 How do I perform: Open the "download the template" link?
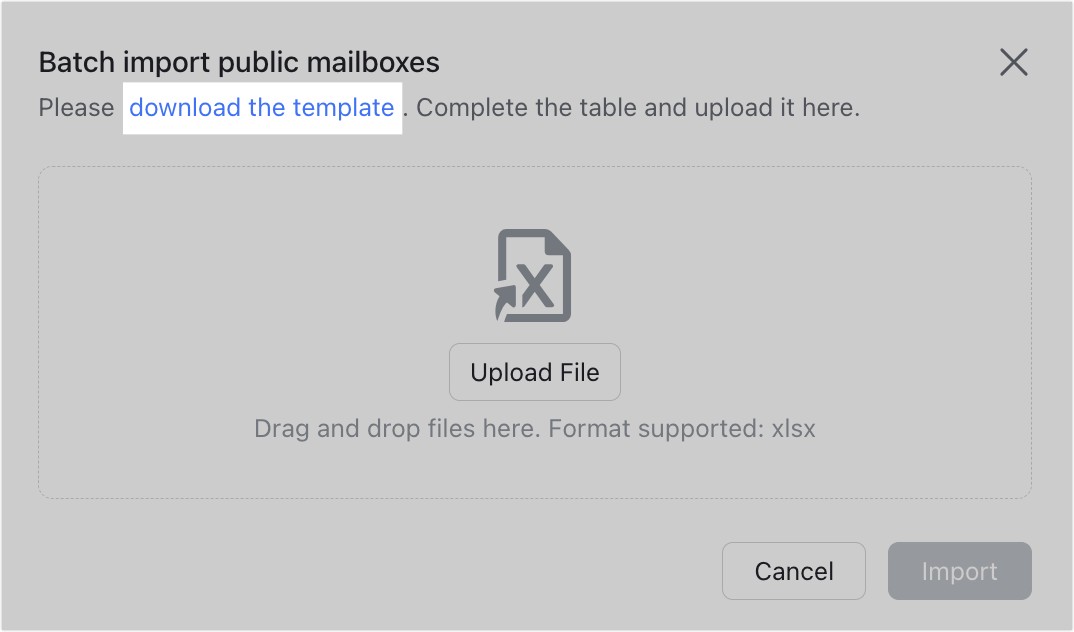[x=261, y=108]
